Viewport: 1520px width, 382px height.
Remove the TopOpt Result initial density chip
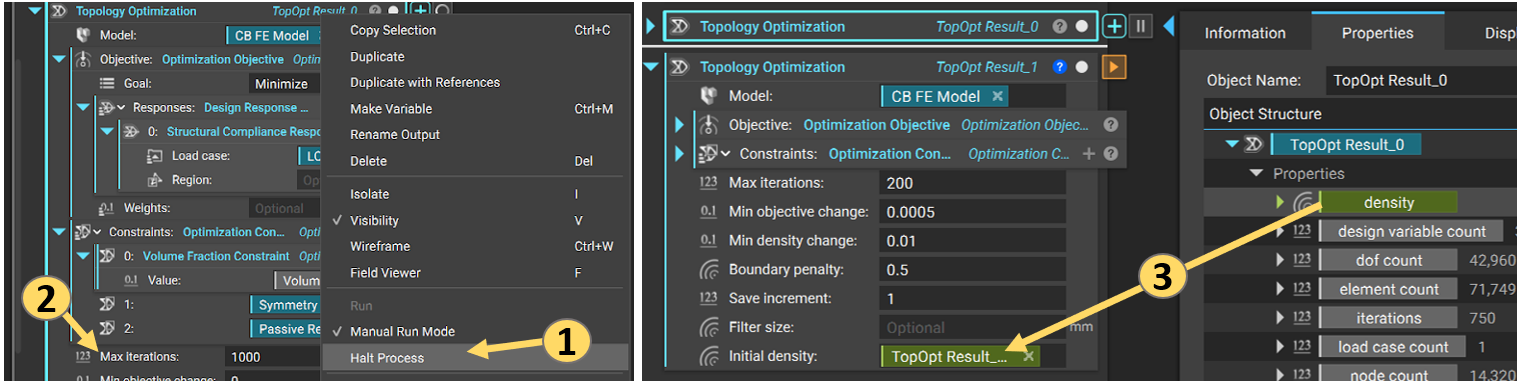(x=1029, y=356)
